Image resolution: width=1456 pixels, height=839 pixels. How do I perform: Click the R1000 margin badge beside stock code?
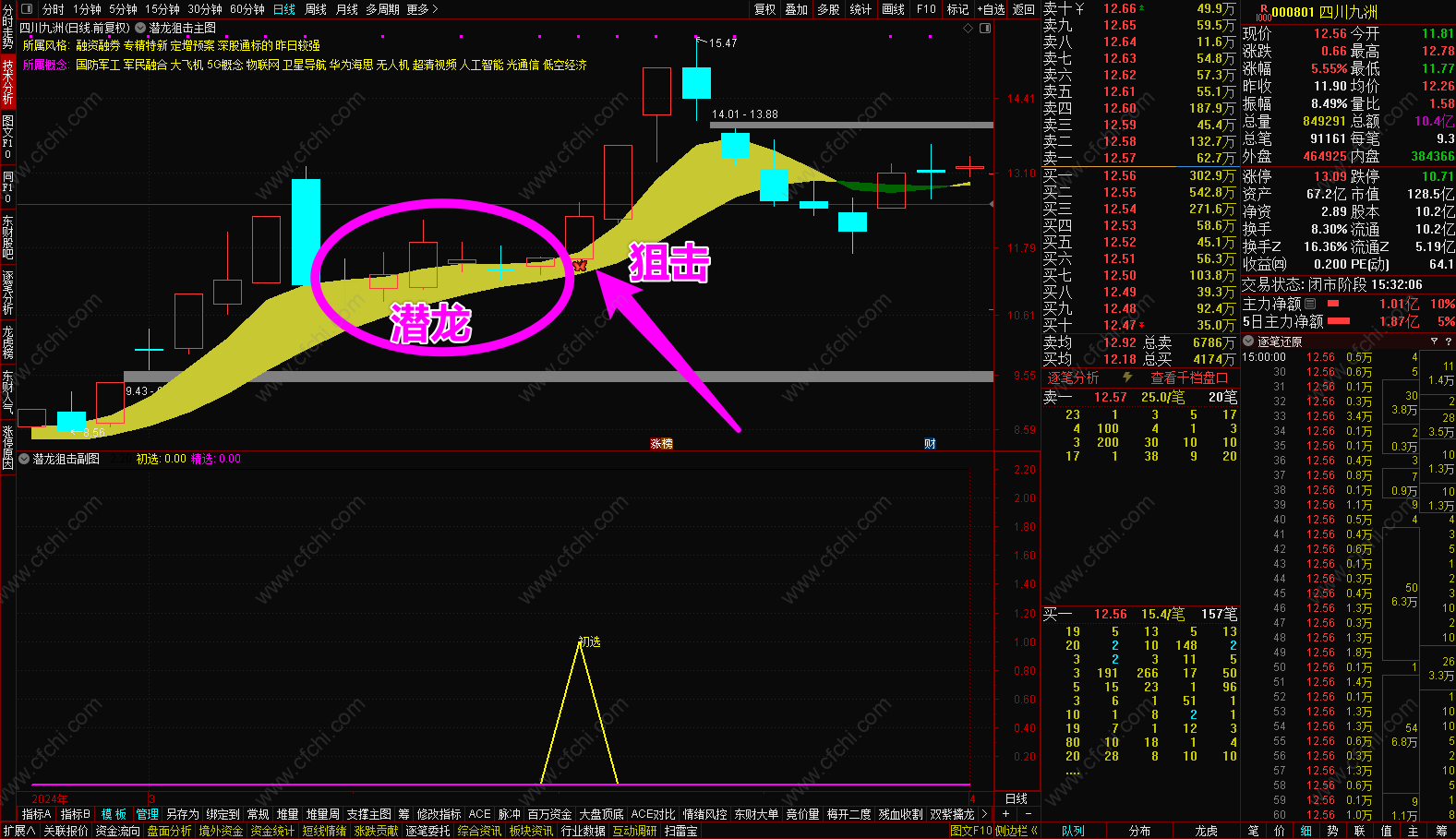pos(1263,12)
